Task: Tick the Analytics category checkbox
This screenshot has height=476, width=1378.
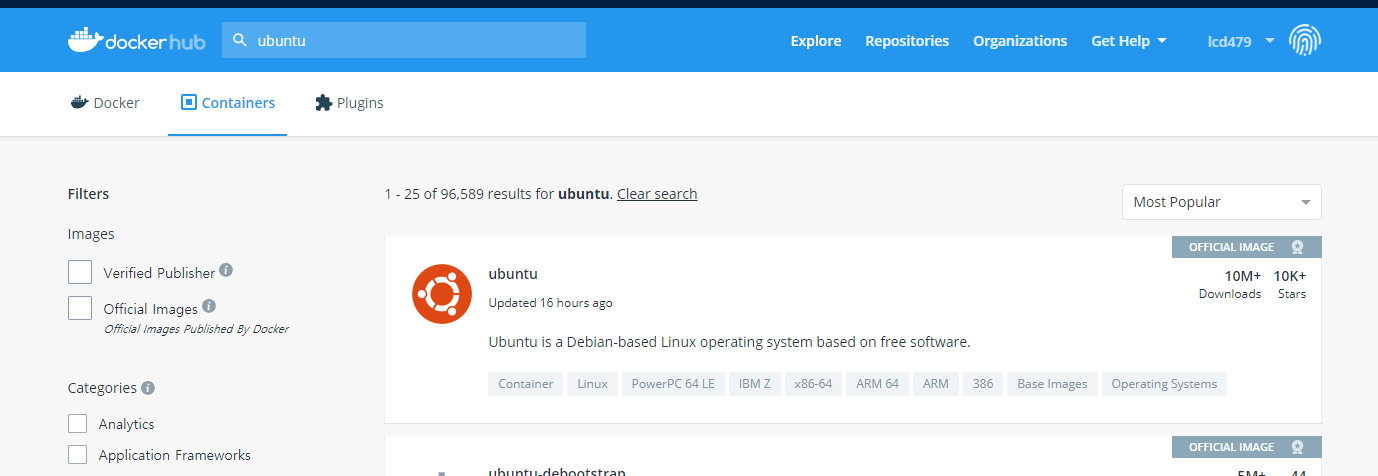Action: (x=77, y=424)
